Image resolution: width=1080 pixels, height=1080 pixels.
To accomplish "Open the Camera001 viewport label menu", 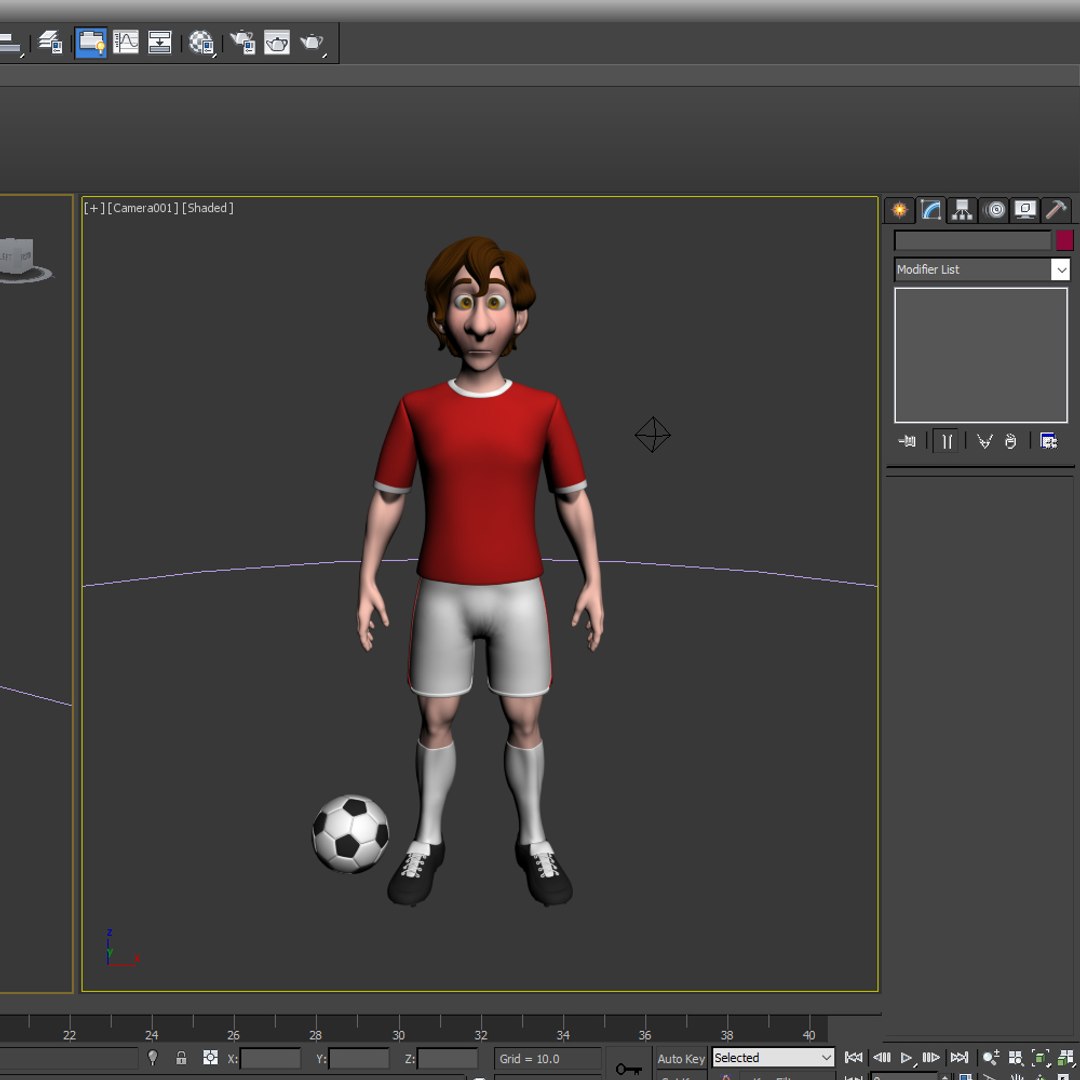I will (143, 208).
